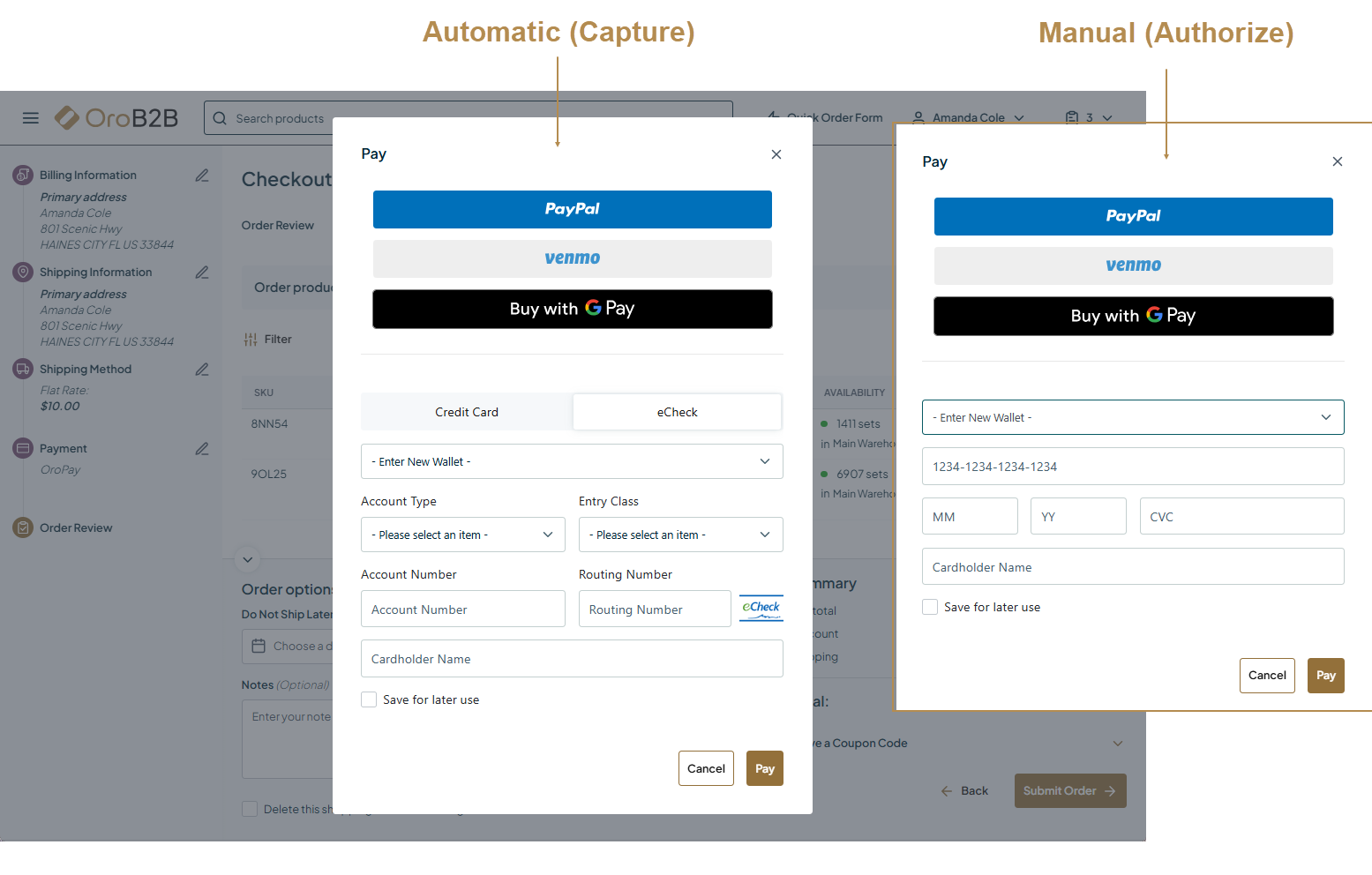Click the Routing Number input field

pos(654,610)
